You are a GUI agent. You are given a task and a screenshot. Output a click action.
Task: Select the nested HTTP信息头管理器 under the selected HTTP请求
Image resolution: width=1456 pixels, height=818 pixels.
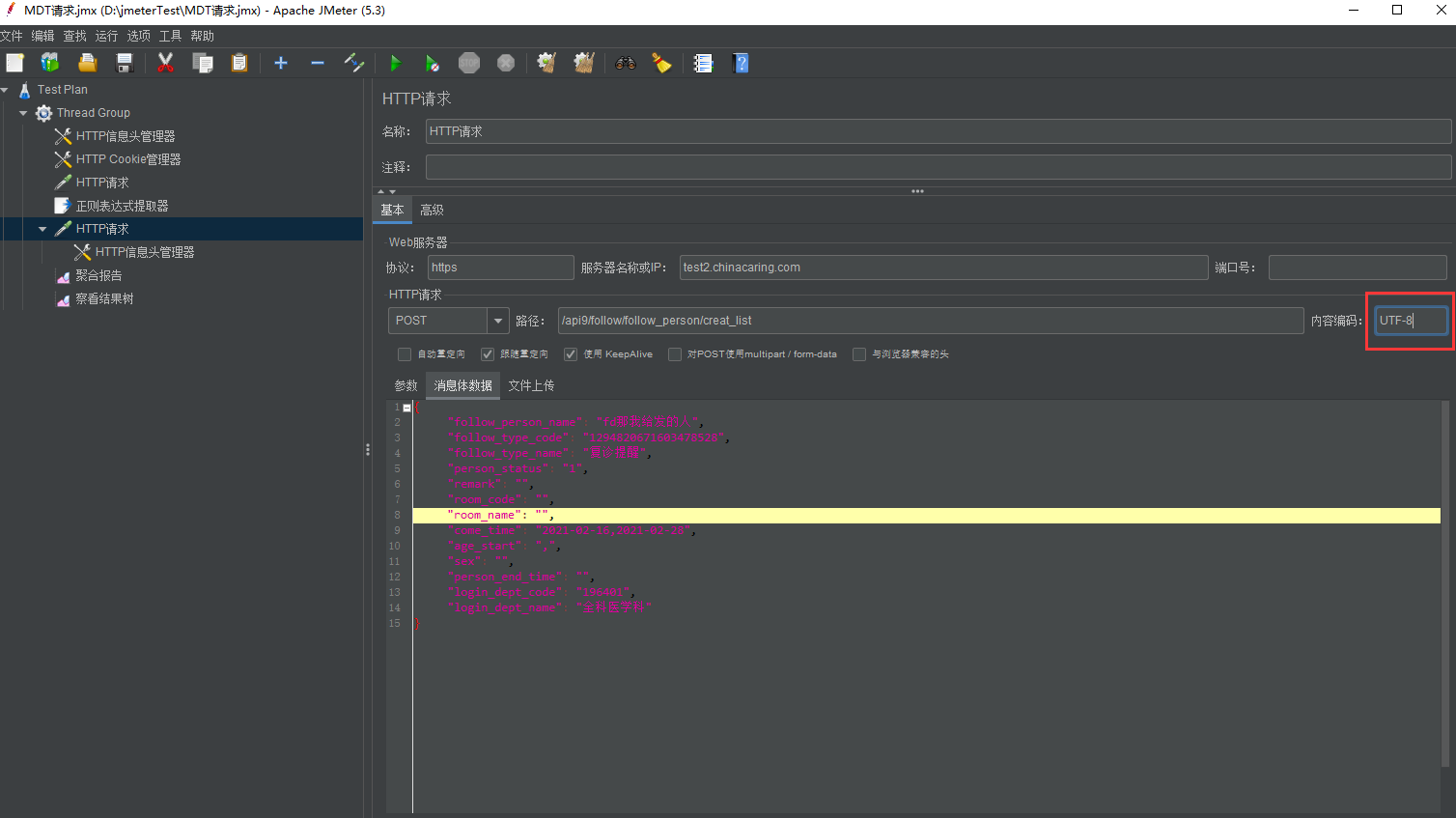click(x=145, y=252)
